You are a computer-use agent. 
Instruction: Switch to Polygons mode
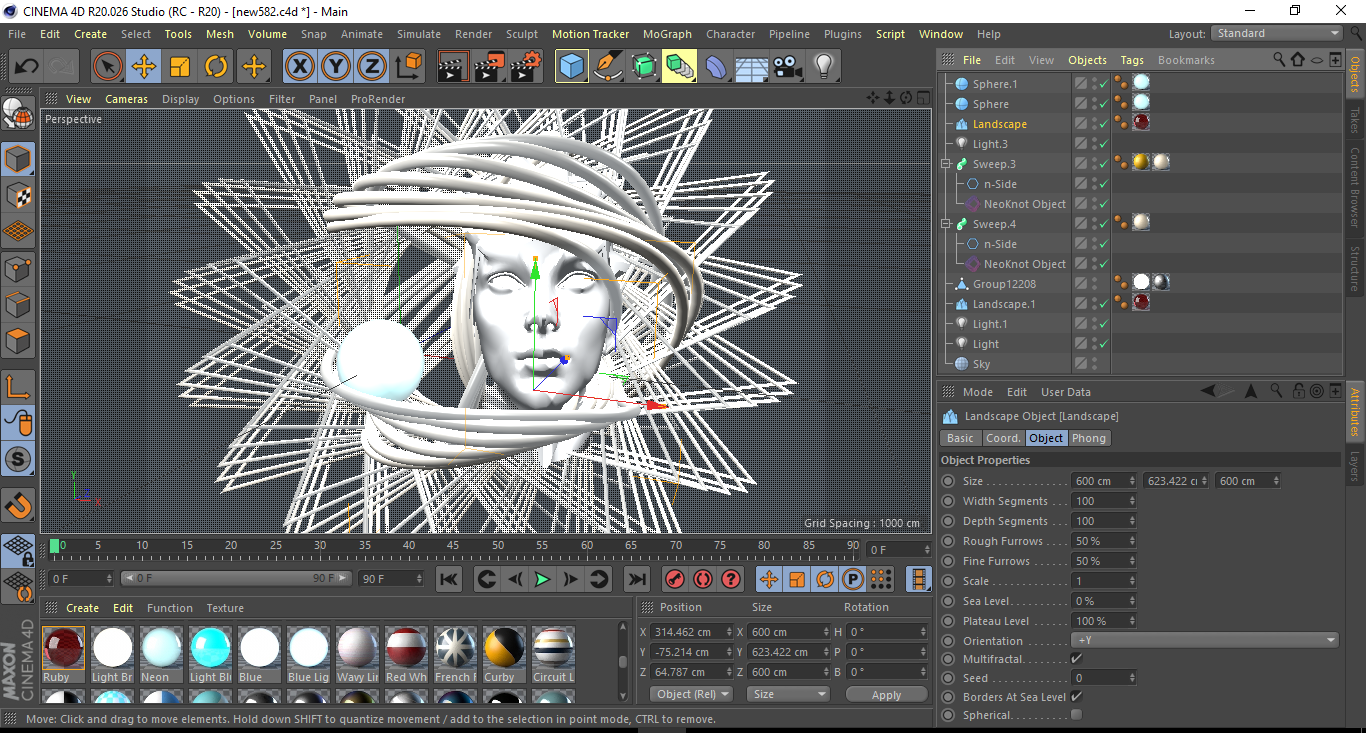click(x=18, y=341)
